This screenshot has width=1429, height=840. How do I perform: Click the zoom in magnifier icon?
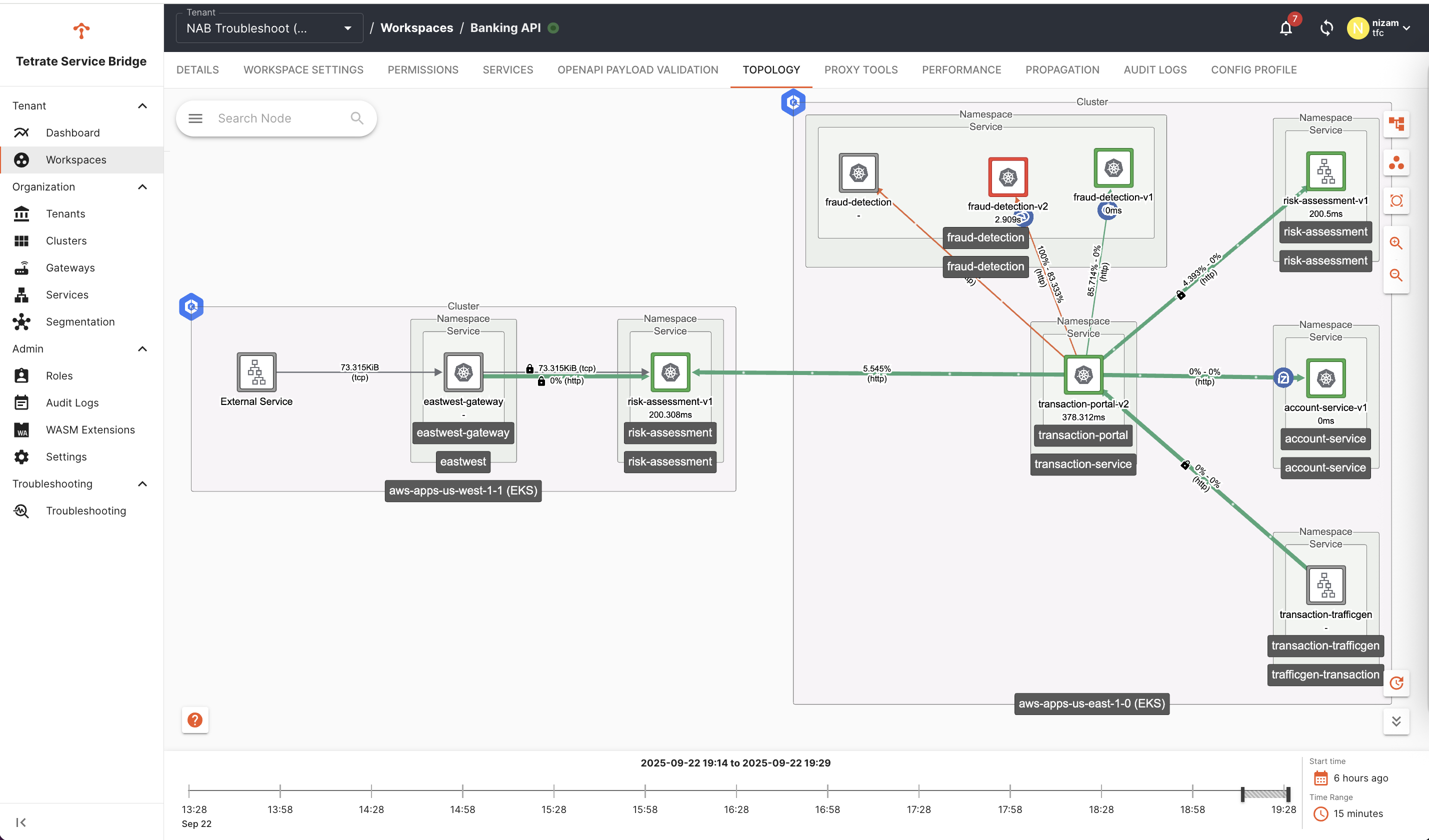pyautogui.click(x=1396, y=243)
